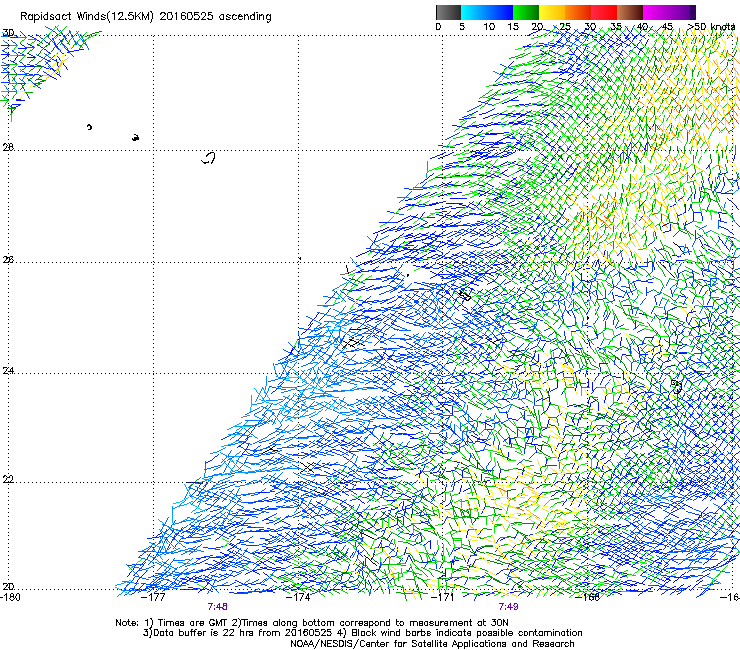Image resolution: width=740 pixels, height=650 pixels.
Task: Click the ">50 knots" legend label
Action: click(711, 27)
